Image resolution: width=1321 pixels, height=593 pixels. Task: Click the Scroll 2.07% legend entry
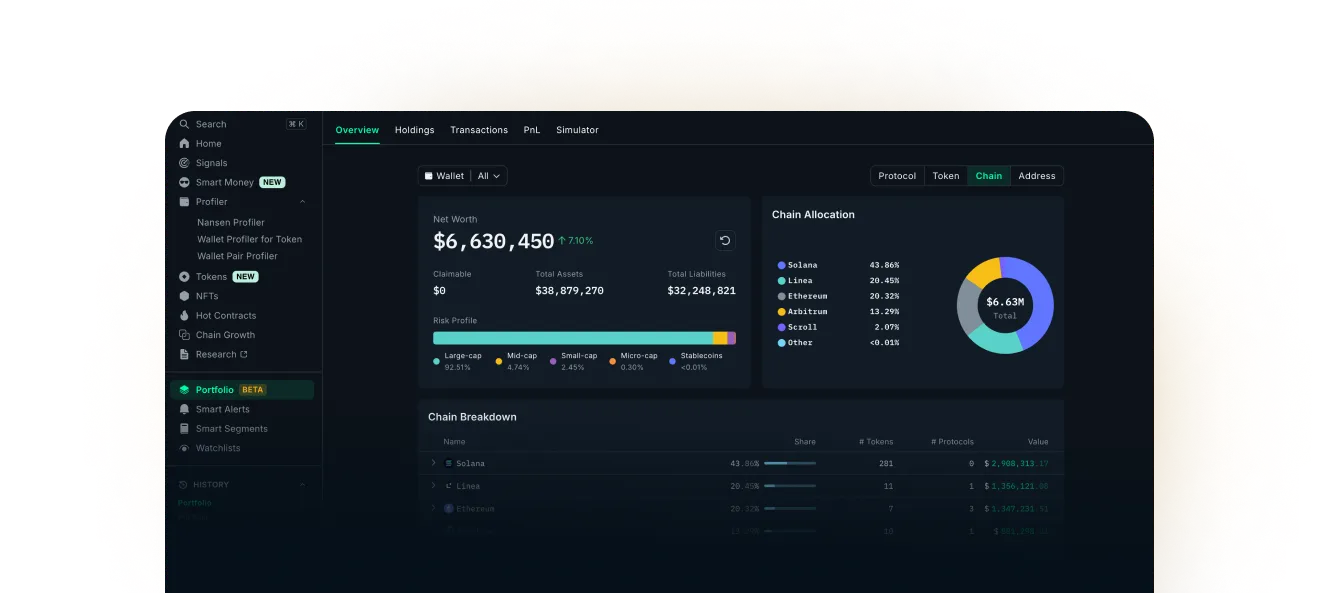point(838,327)
